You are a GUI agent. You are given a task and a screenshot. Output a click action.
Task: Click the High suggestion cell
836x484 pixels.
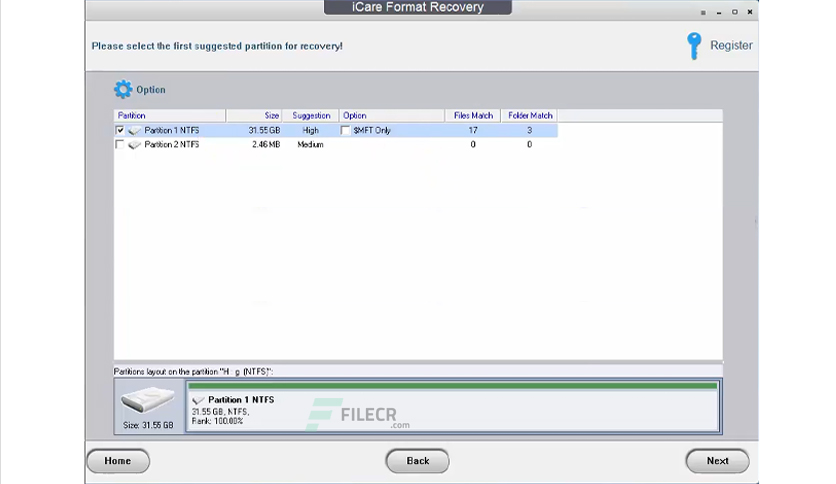pyautogui.click(x=310, y=130)
